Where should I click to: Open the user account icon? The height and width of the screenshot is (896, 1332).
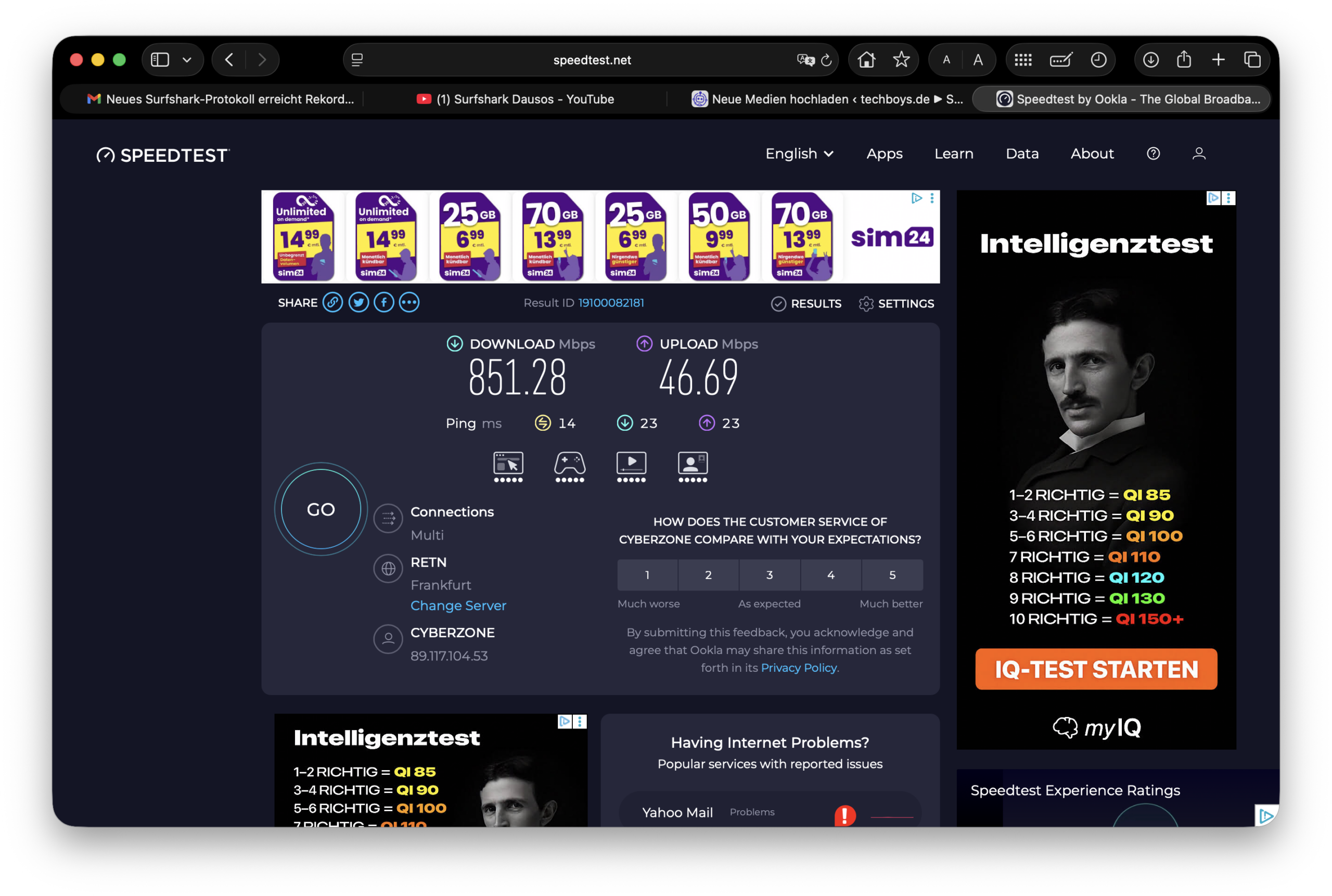tap(1199, 153)
